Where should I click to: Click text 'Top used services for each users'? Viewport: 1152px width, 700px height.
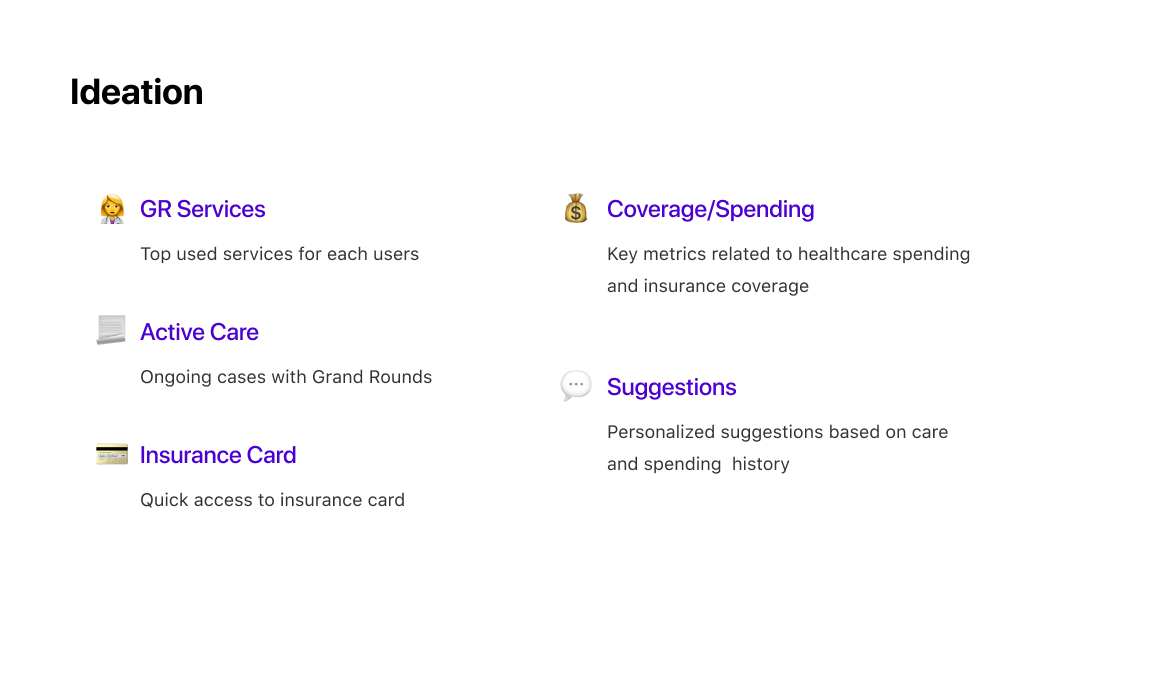279,254
